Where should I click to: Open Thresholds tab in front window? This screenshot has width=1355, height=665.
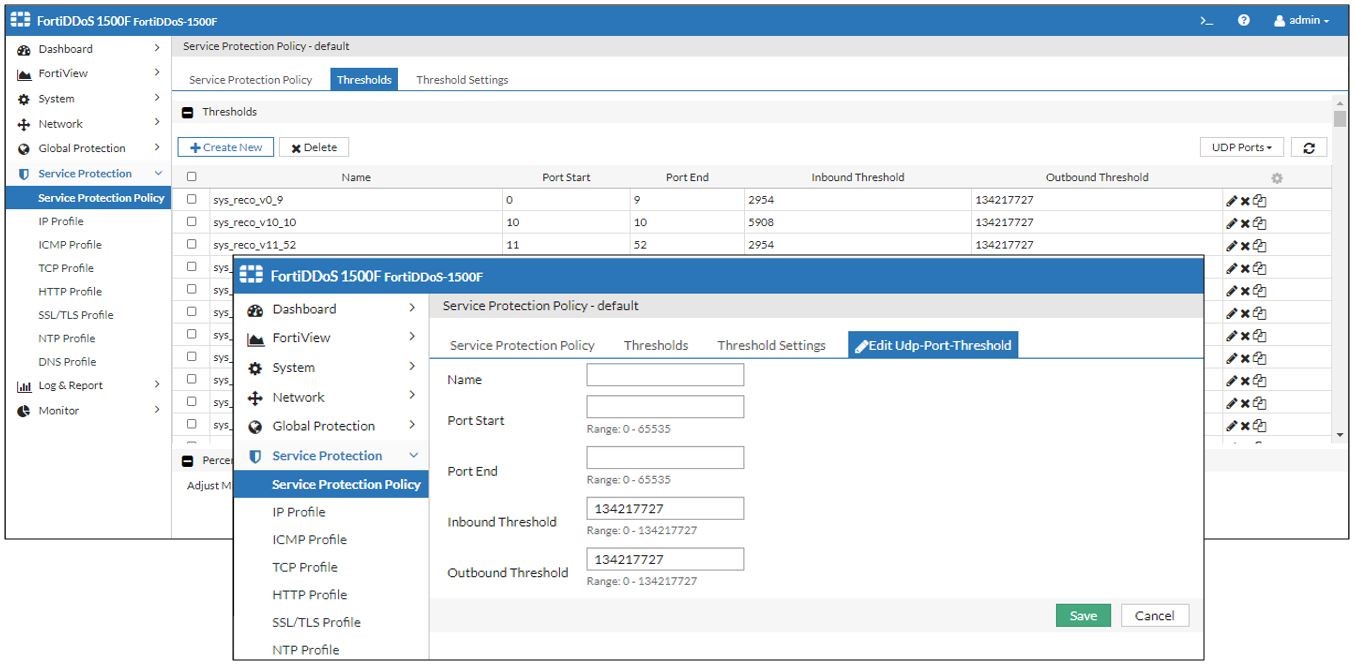[656, 345]
